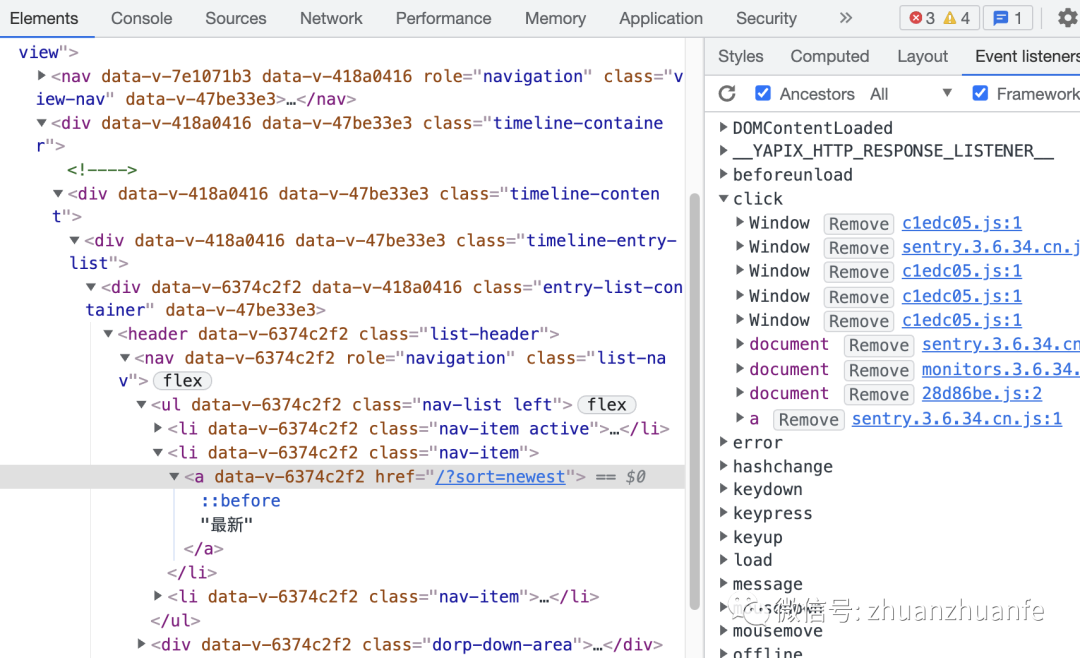Expand the view-nav nav element
This screenshot has height=658, width=1080.
[41, 75]
